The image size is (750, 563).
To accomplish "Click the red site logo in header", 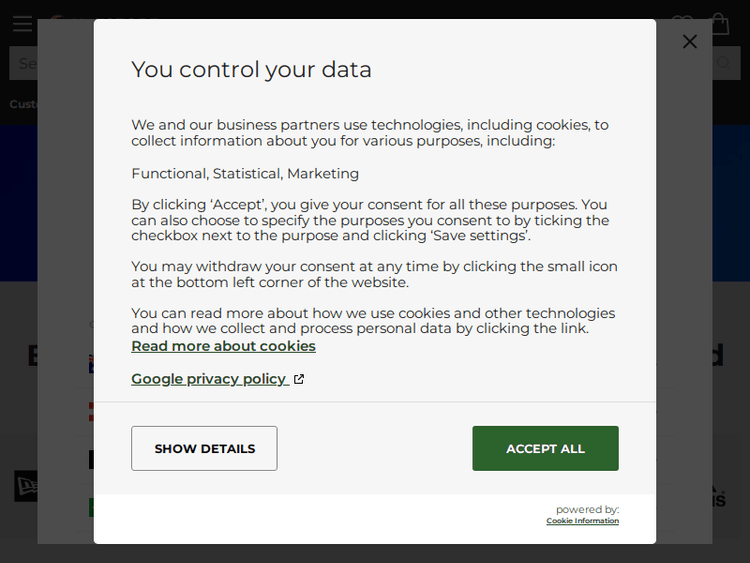I will [58, 18].
